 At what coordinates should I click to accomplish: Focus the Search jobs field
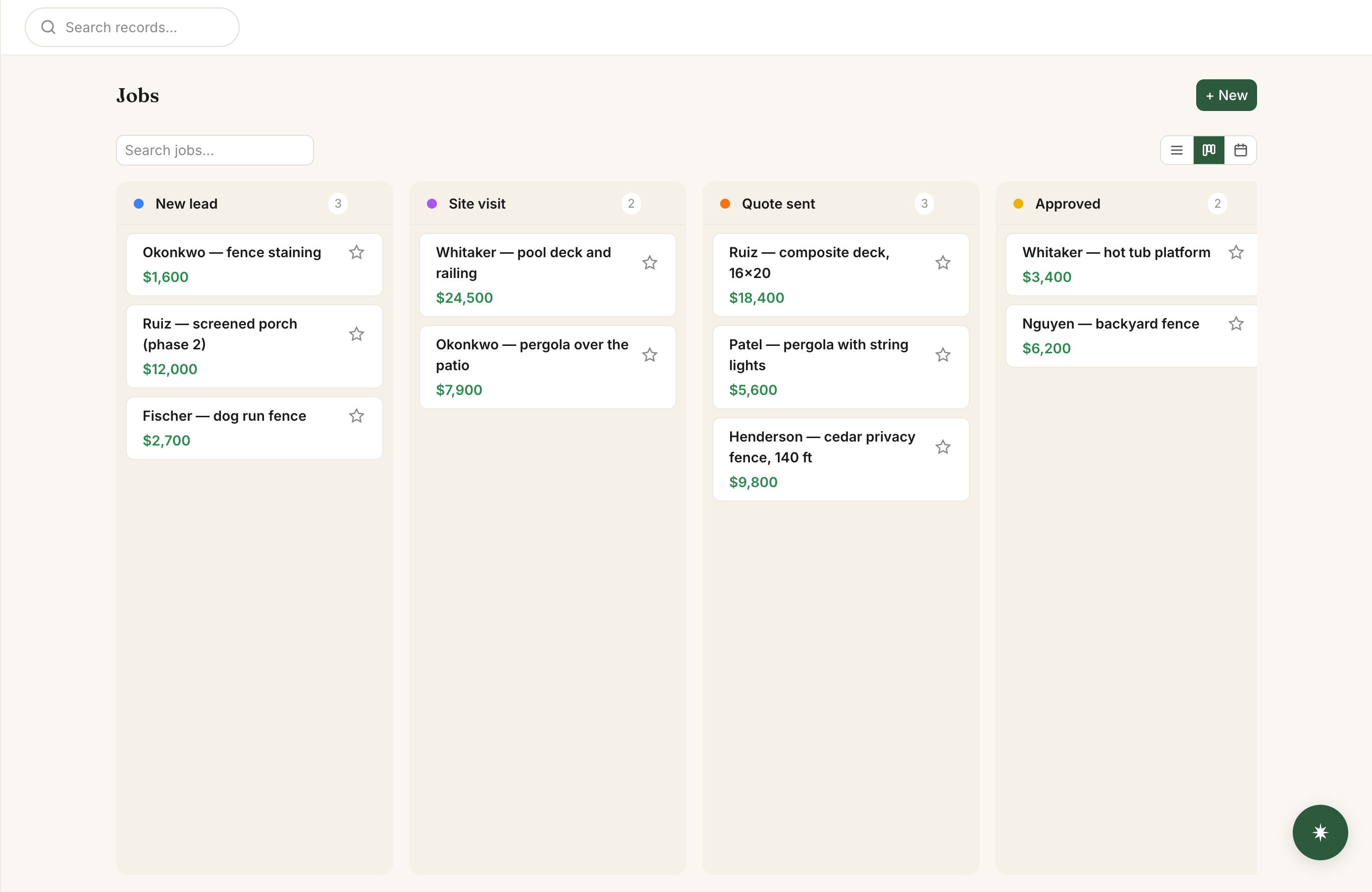[x=215, y=151]
